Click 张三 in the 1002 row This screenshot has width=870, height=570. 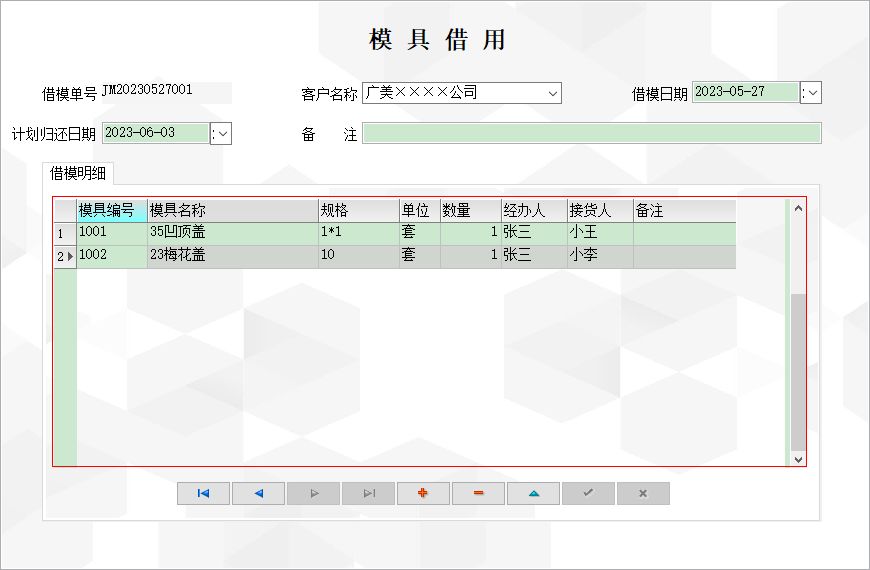tap(534, 257)
